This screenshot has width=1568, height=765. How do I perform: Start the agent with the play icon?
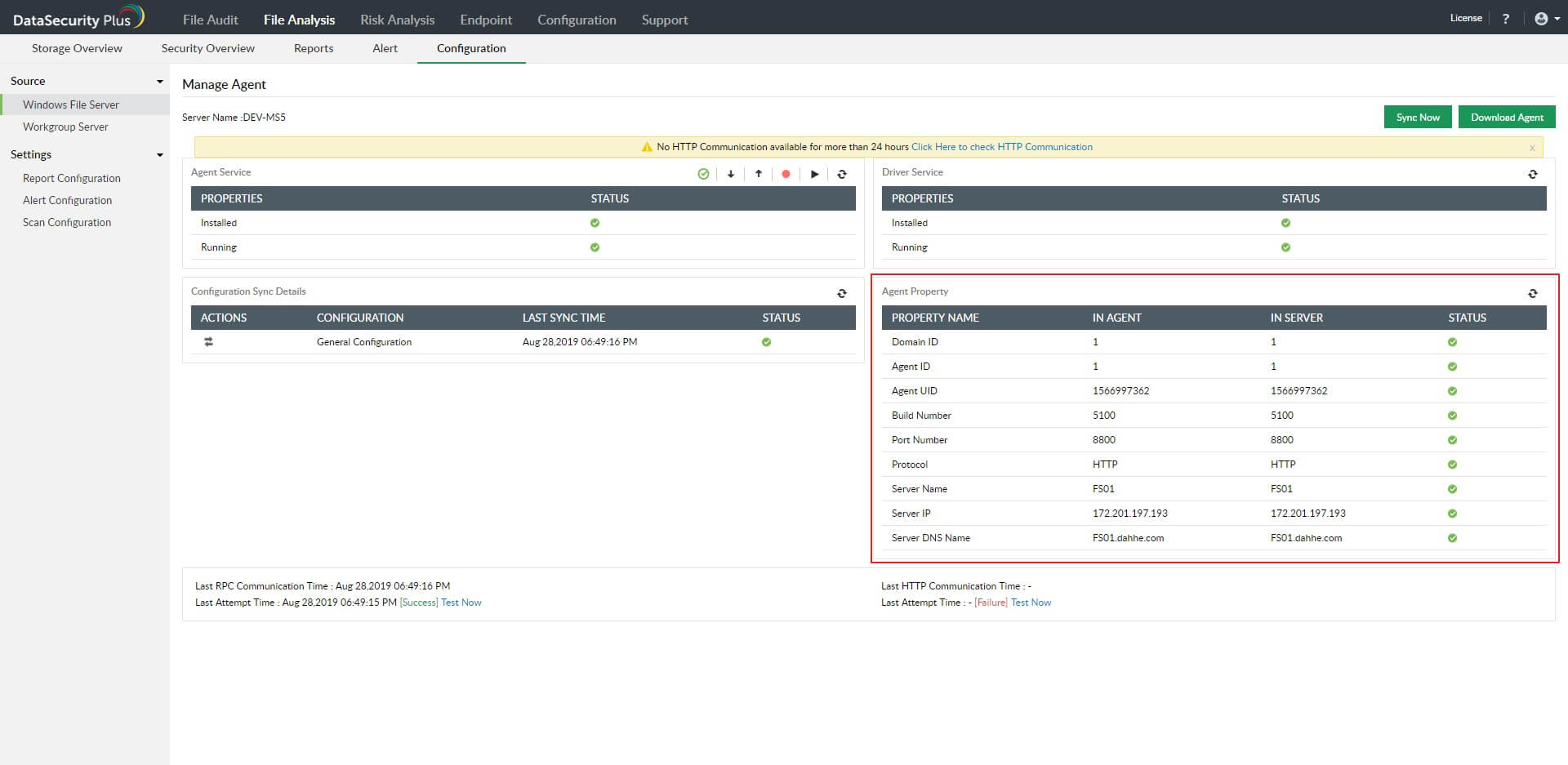point(814,174)
